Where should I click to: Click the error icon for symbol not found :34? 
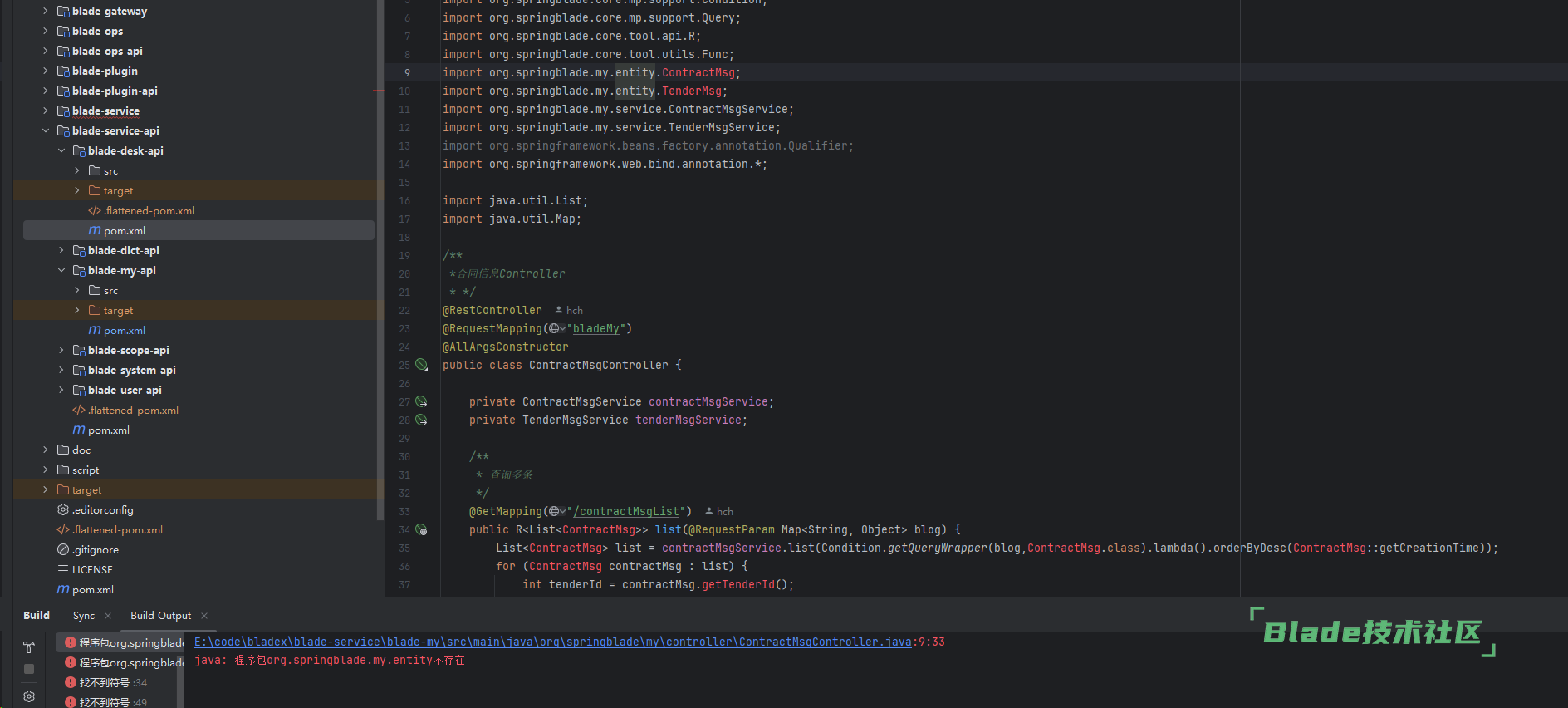[71, 682]
